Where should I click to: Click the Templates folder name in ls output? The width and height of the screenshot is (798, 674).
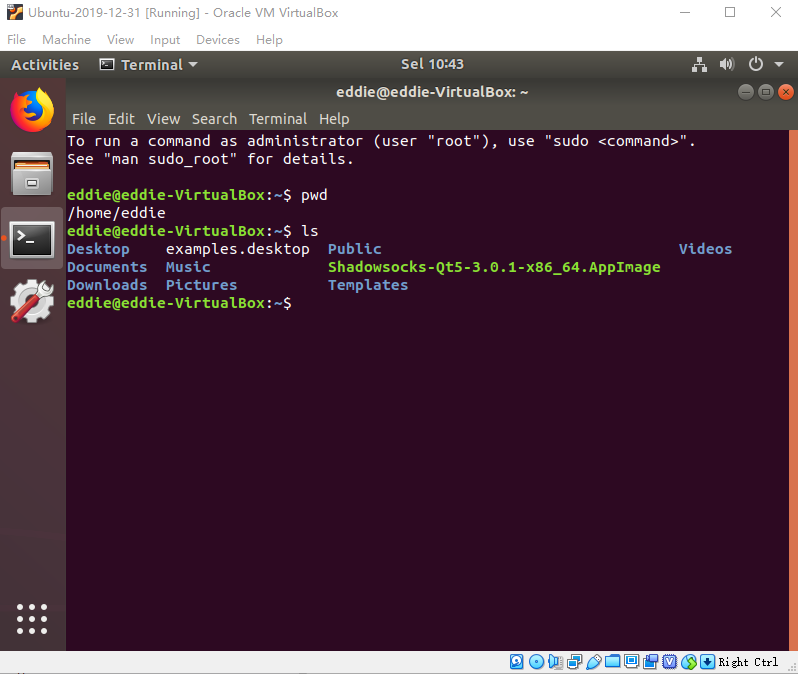point(368,285)
